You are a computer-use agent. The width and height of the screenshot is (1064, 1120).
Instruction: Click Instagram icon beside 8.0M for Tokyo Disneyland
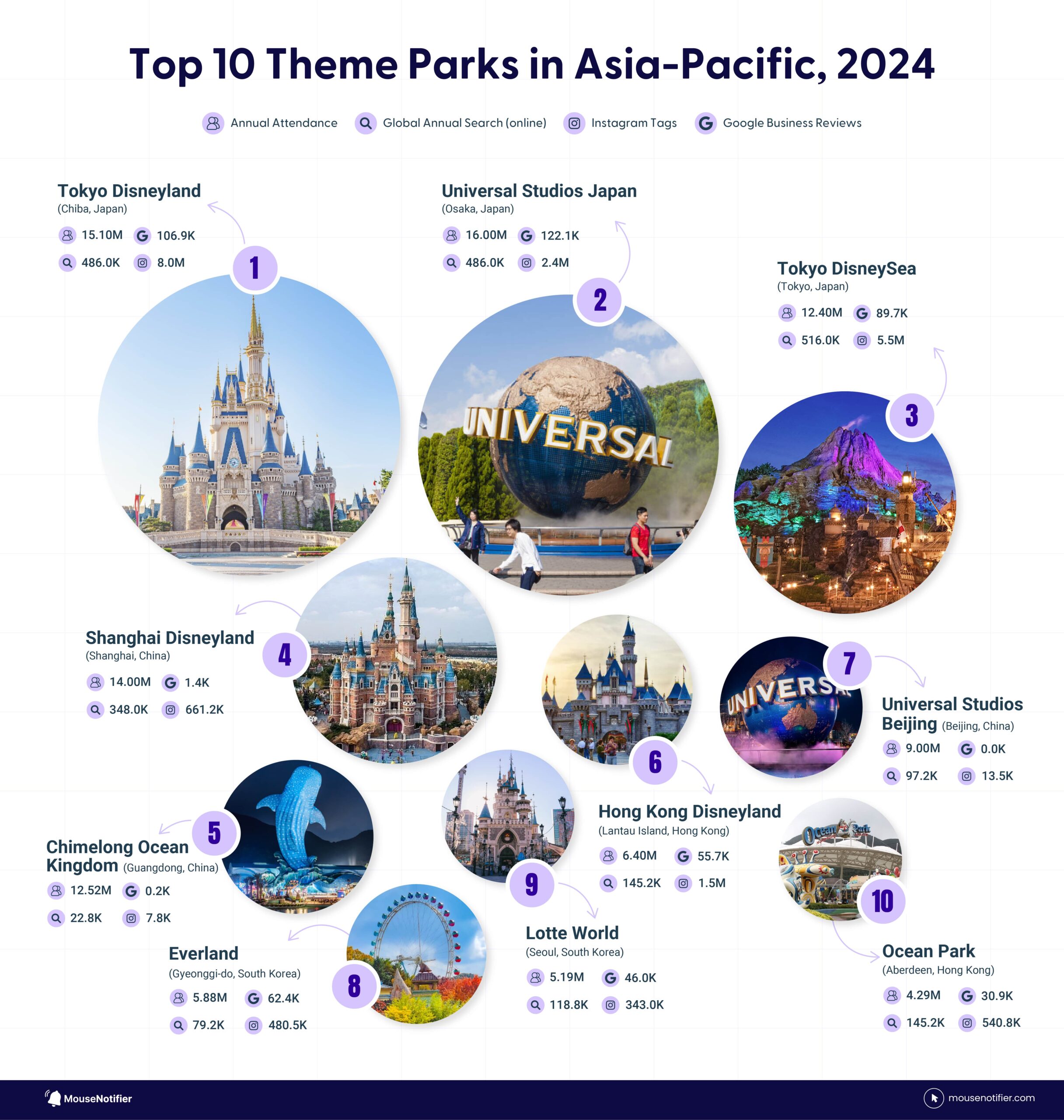click(143, 262)
